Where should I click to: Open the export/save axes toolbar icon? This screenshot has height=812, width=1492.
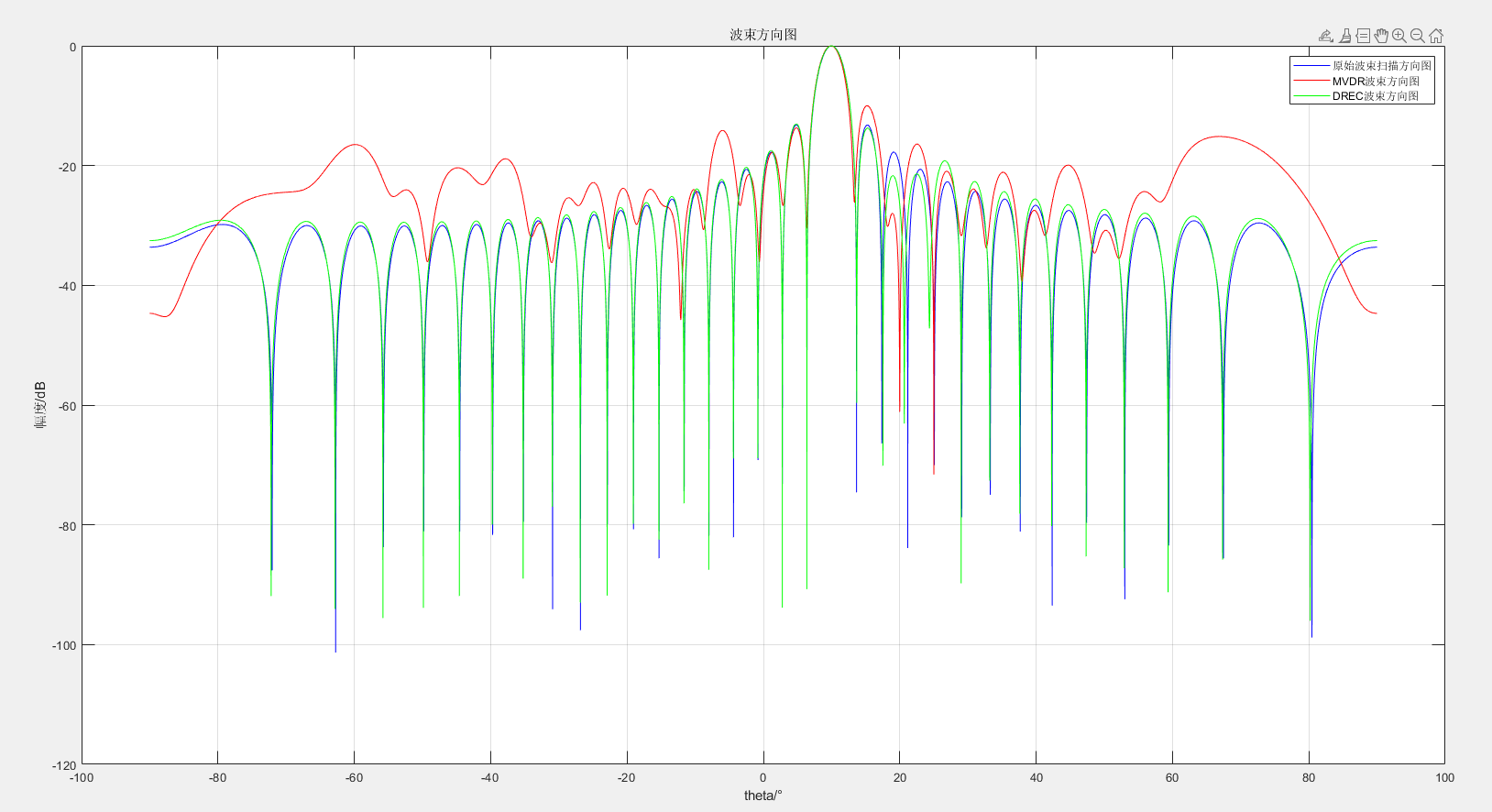(1326, 36)
